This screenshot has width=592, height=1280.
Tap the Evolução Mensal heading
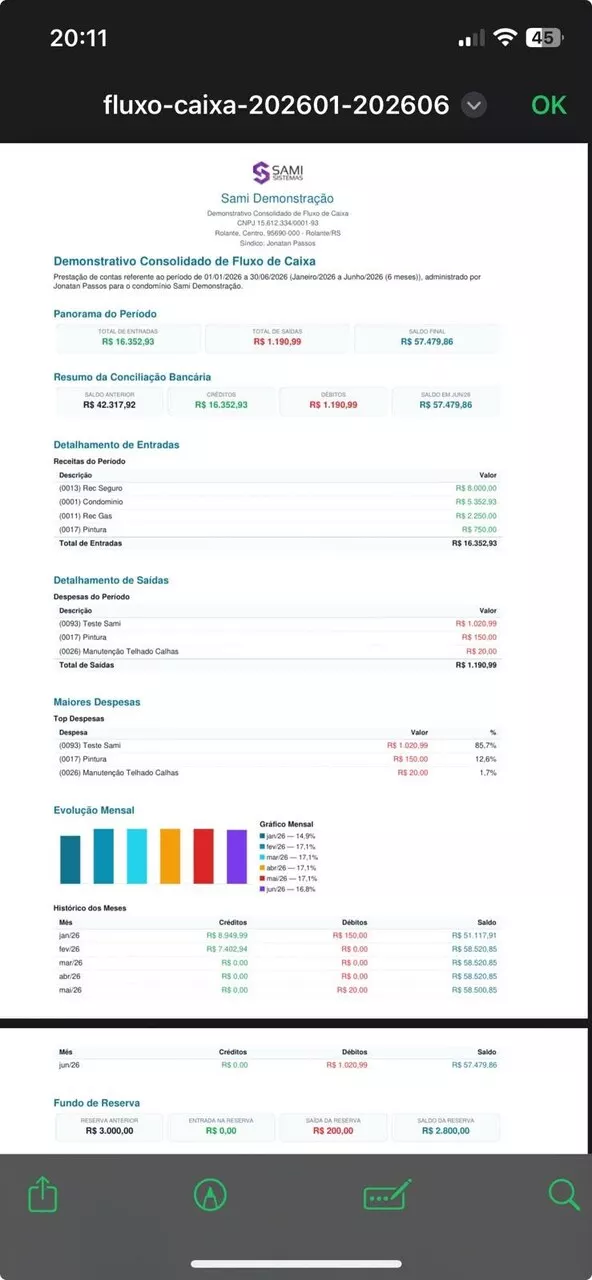point(93,810)
